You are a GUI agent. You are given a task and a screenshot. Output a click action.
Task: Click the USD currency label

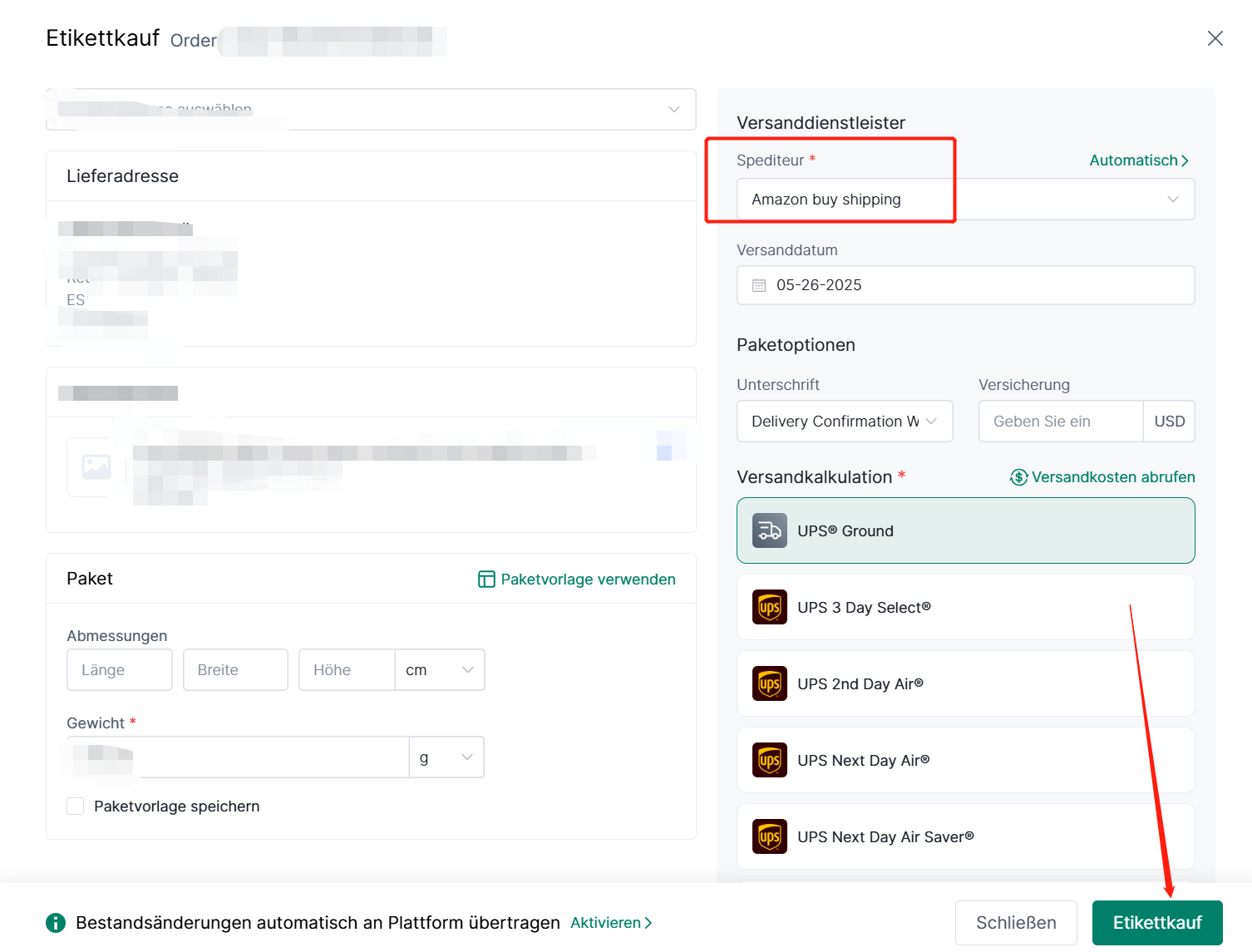click(x=1169, y=422)
